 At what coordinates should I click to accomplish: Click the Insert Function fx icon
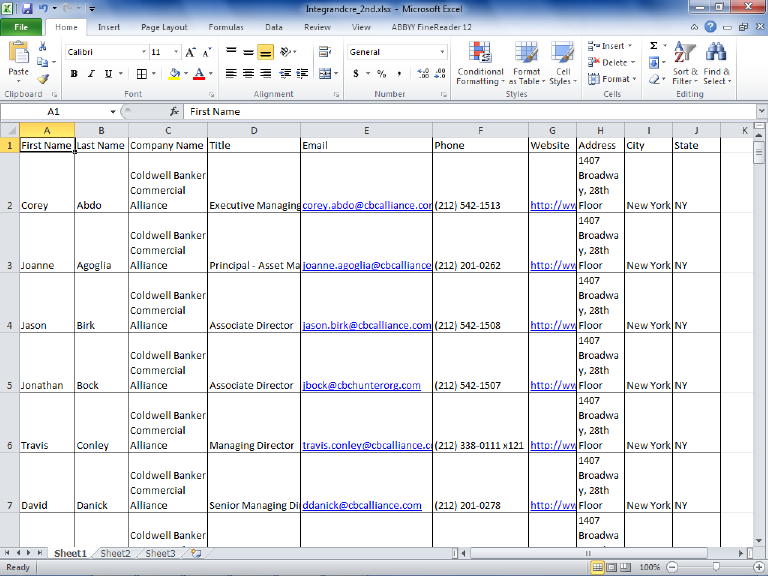click(x=174, y=112)
